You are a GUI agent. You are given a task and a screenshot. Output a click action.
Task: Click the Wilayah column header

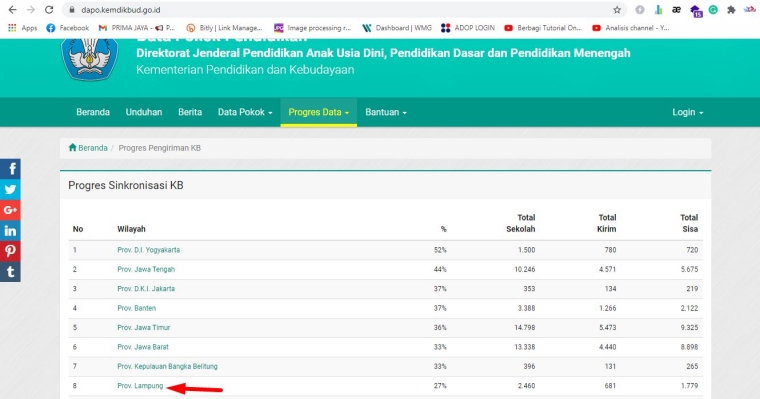coord(131,229)
